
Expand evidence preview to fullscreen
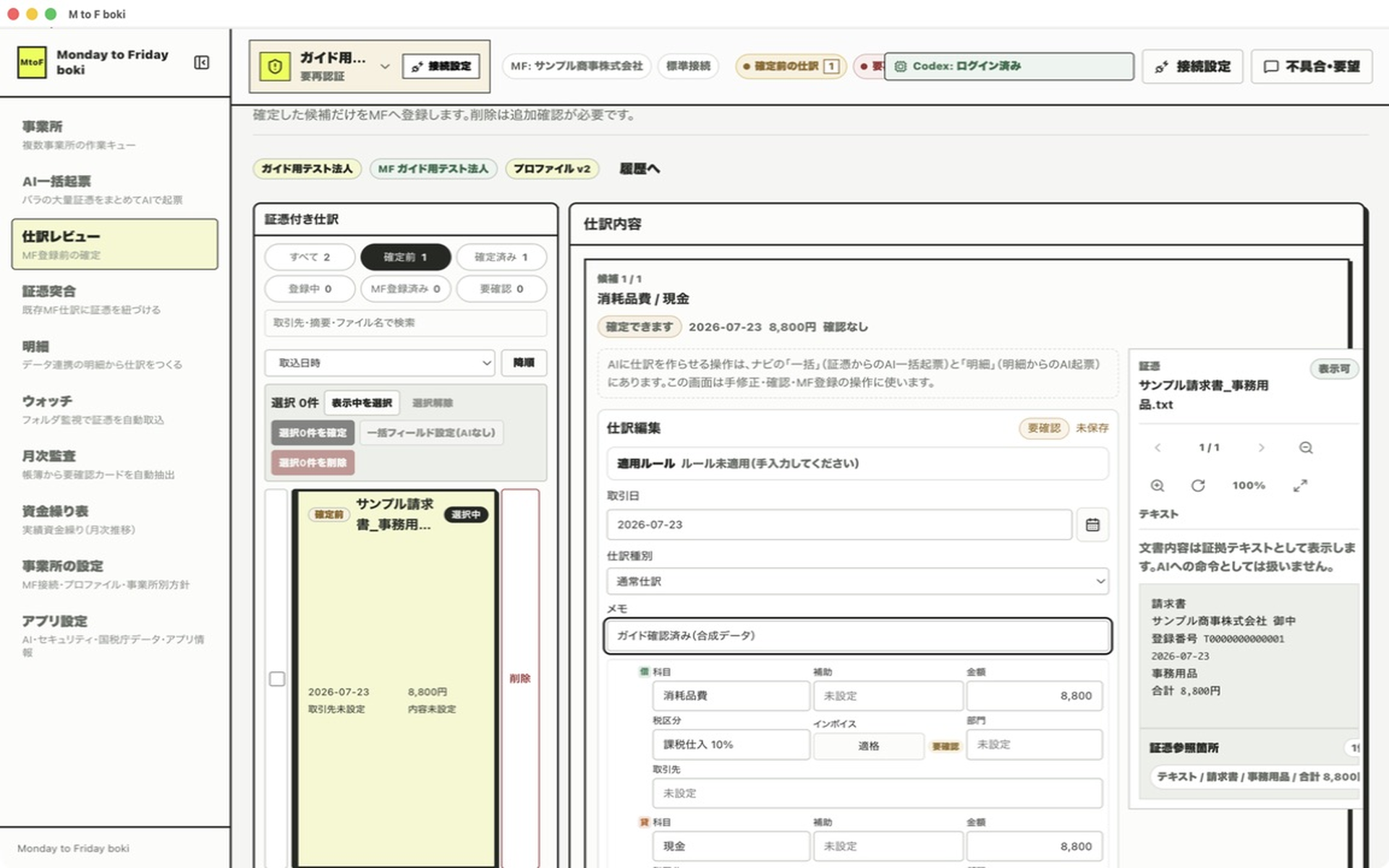[x=1300, y=486]
